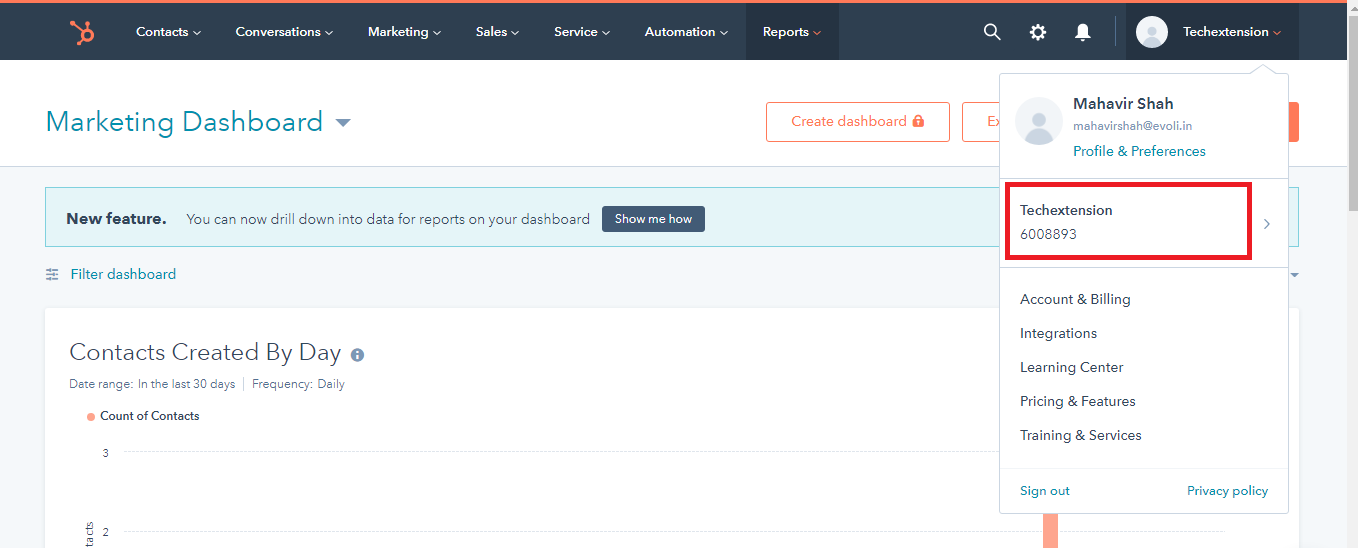
Task: Expand the Automation menu
Action: [x=686, y=32]
